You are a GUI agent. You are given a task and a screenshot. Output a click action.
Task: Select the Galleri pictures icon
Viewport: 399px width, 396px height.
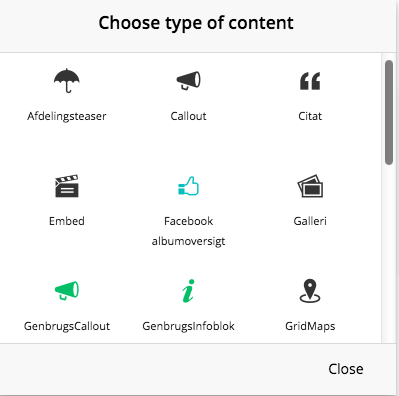point(310,186)
